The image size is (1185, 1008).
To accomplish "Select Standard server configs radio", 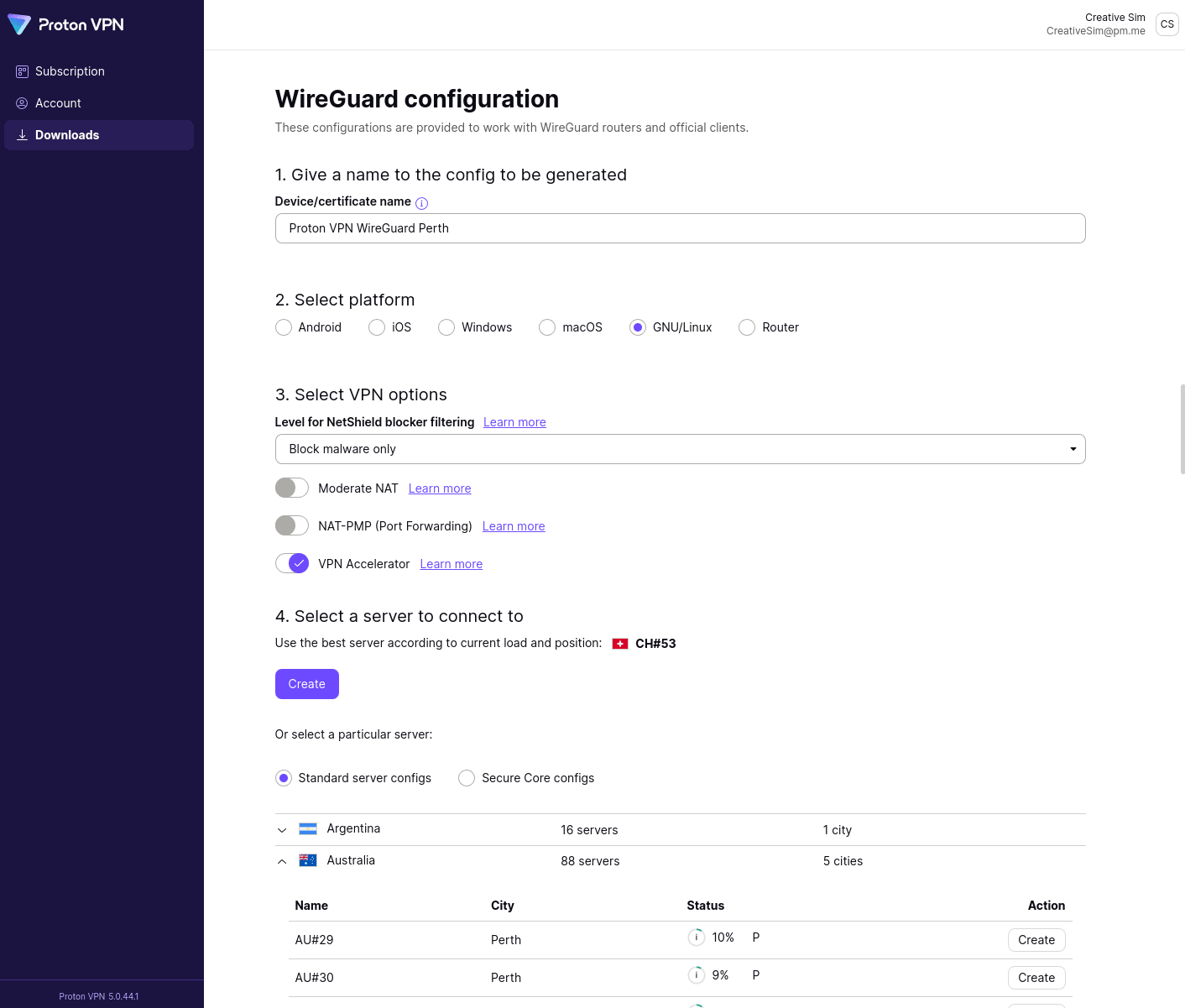I will point(284,778).
